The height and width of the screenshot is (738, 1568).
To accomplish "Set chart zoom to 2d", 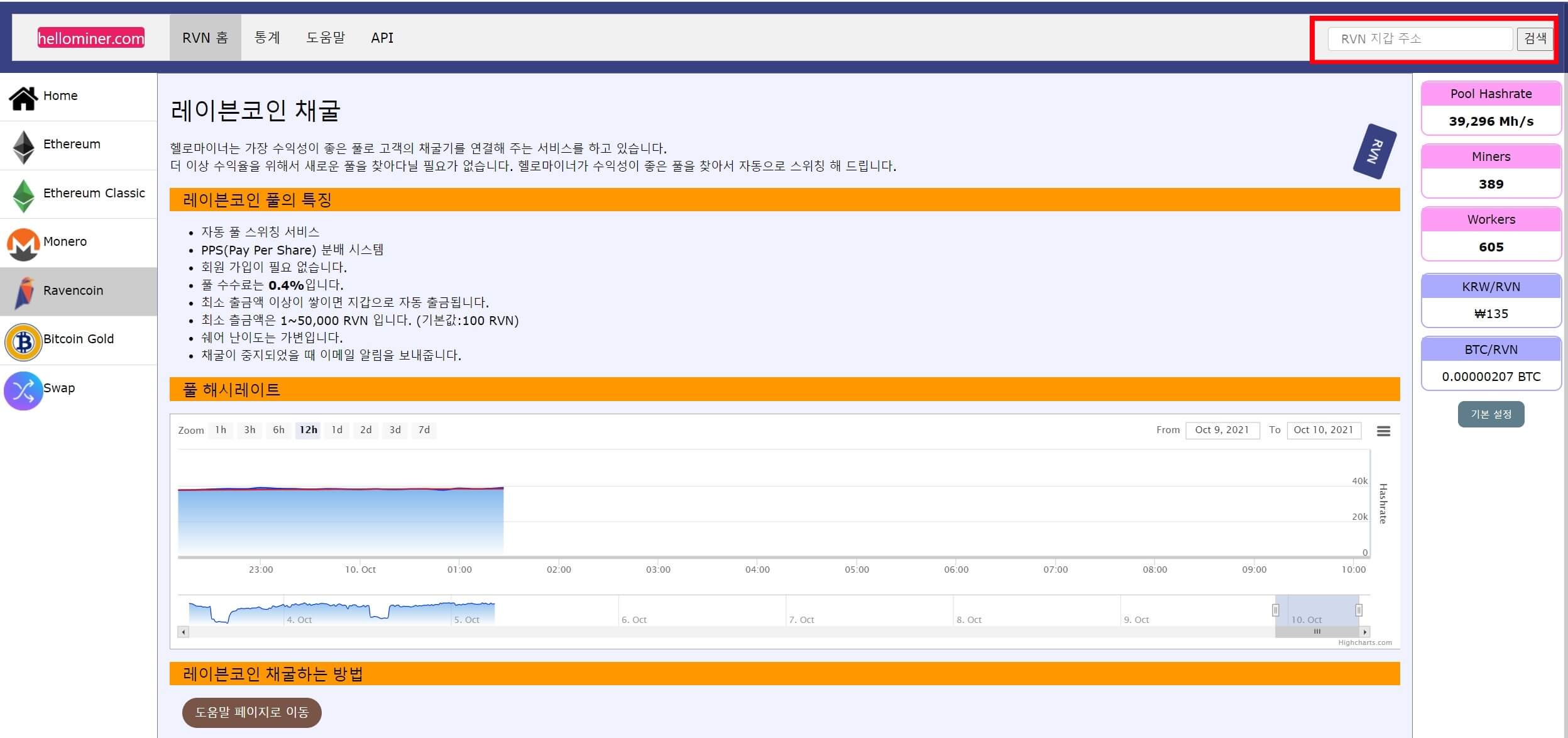I will (x=366, y=430).
